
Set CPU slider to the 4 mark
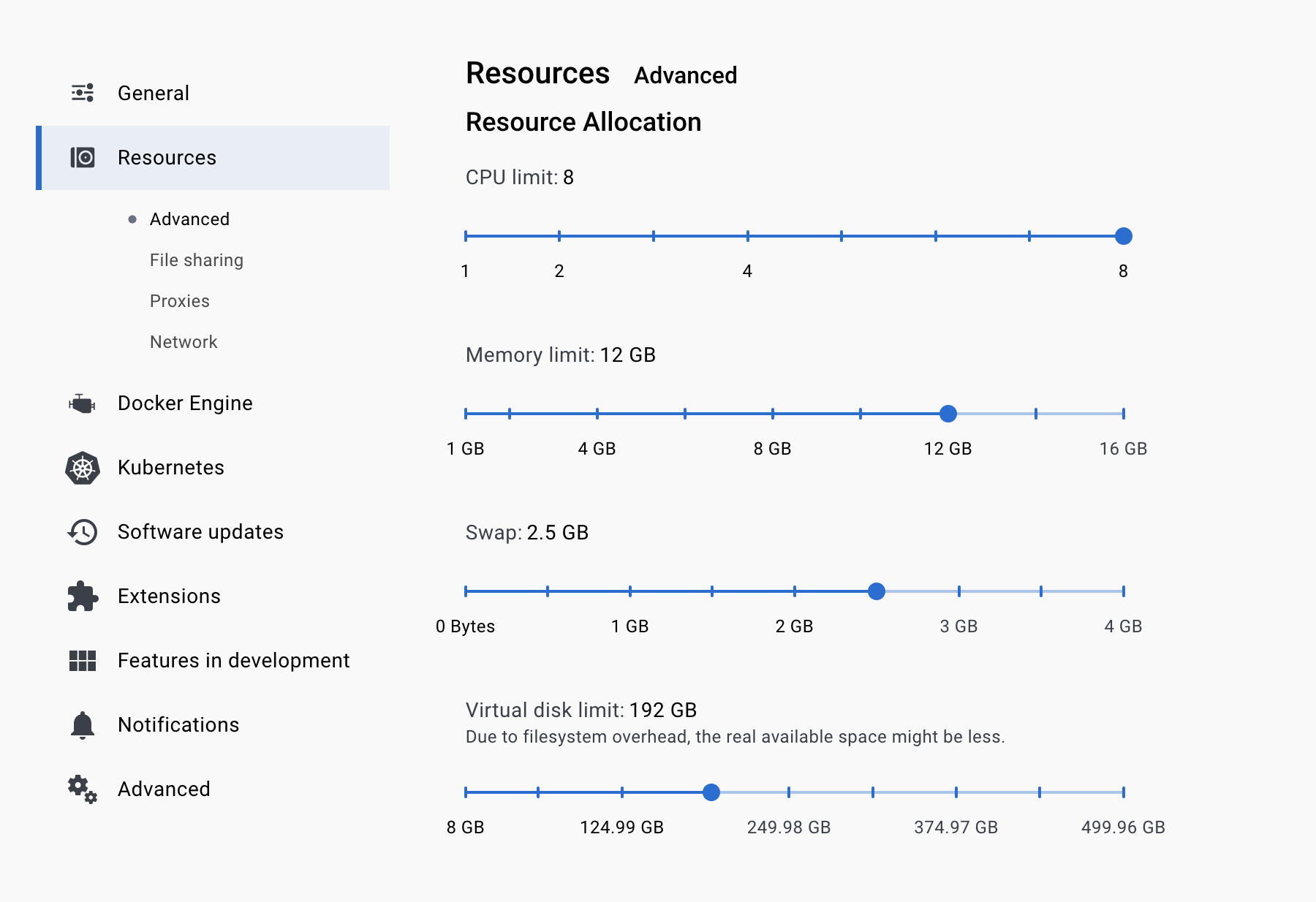point(748,236)
